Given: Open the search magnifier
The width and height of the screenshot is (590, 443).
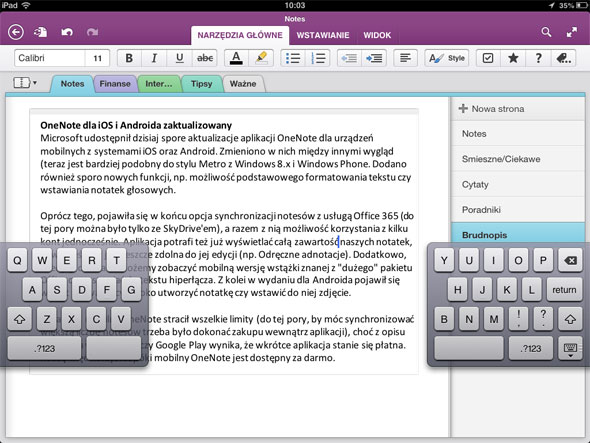Looking at the screenshot, I should tap(546, 32).
